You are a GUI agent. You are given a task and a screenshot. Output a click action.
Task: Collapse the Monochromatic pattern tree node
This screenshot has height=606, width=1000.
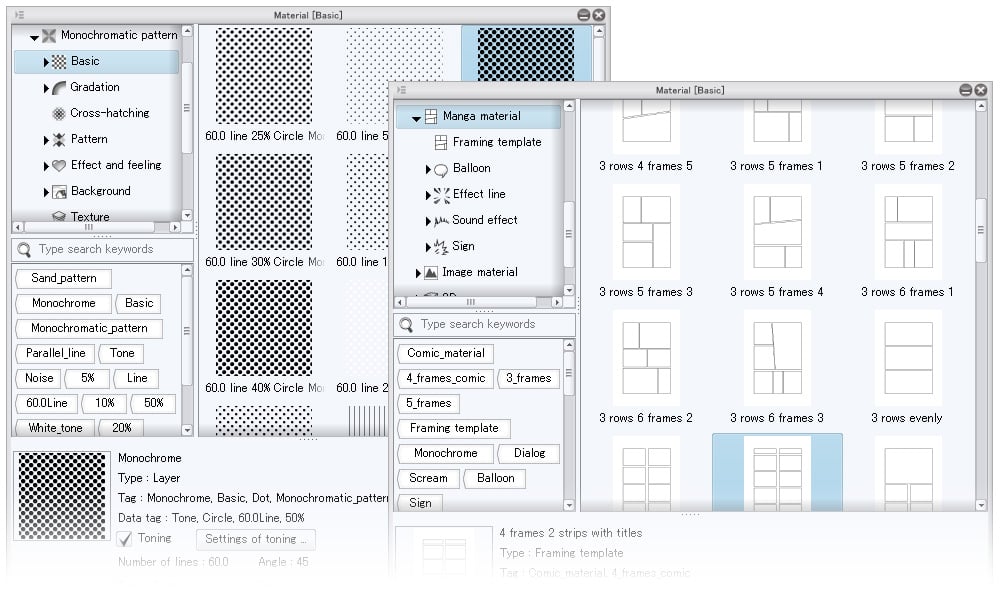34,37
